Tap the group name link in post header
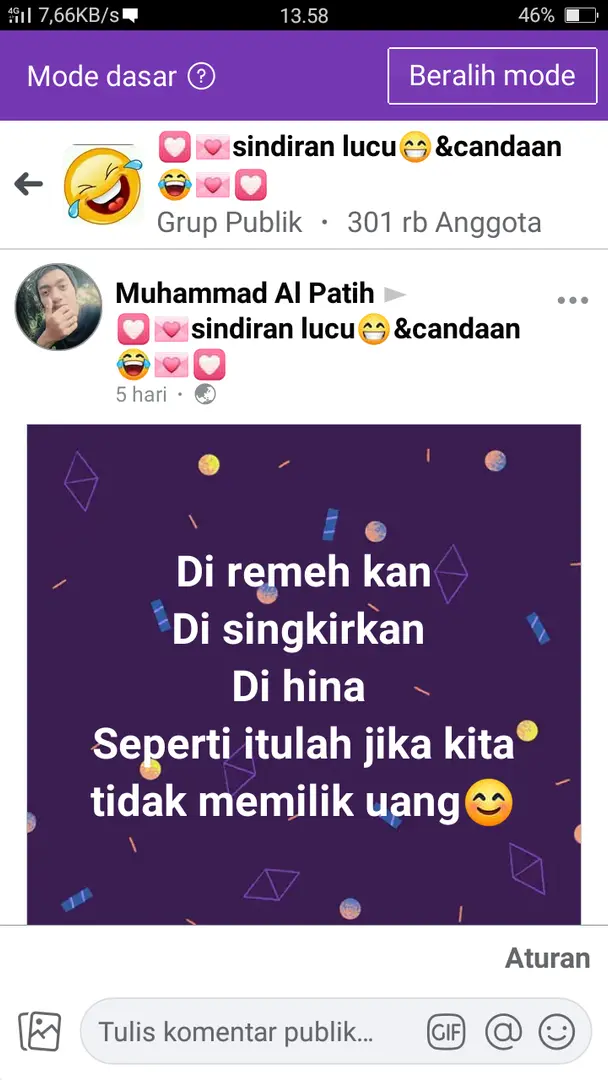Viewport: 608px width, 1080px height. click(x=319, y=346)
